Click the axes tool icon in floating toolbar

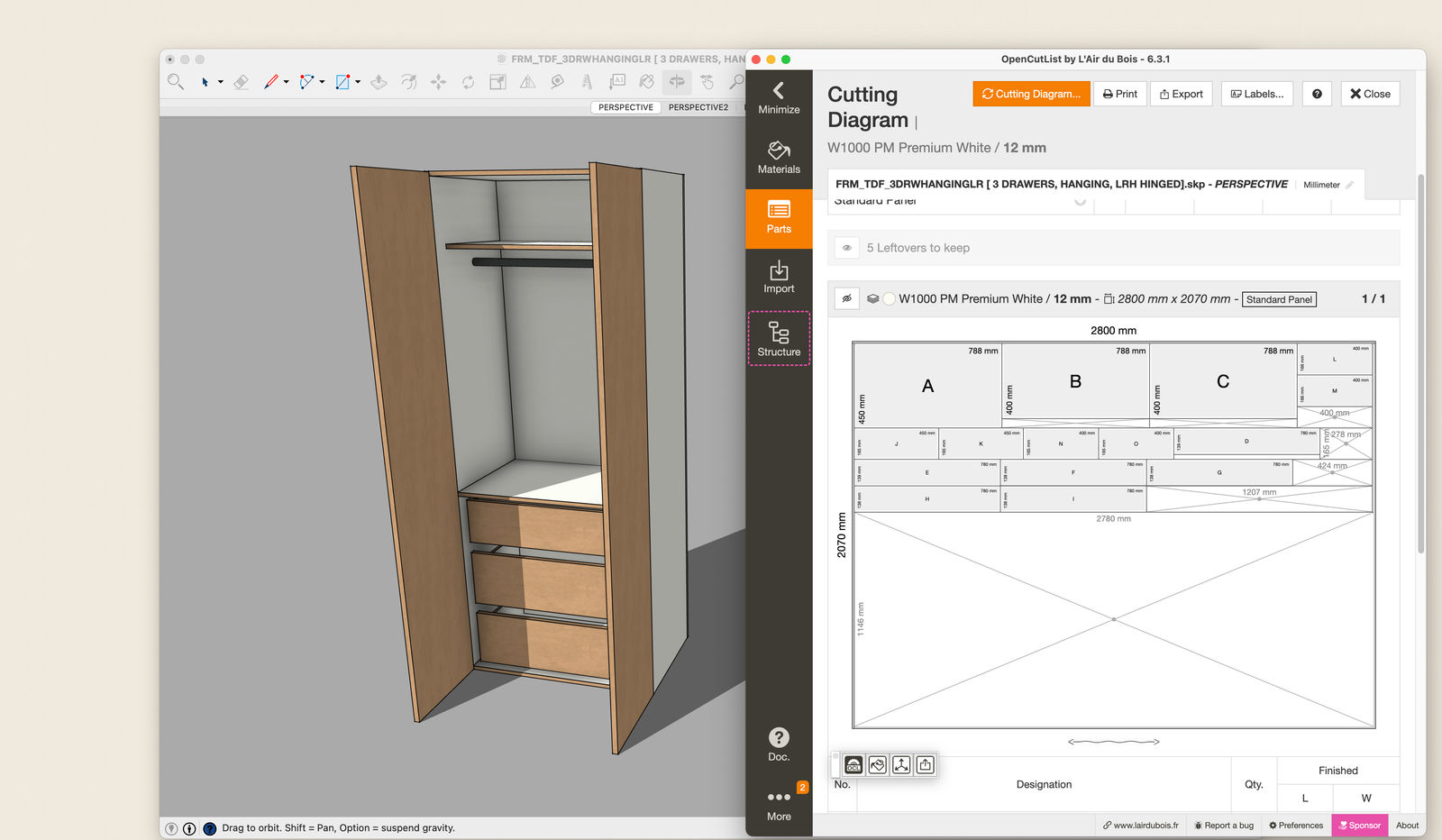pyautogui.click(x=901, y=765)
